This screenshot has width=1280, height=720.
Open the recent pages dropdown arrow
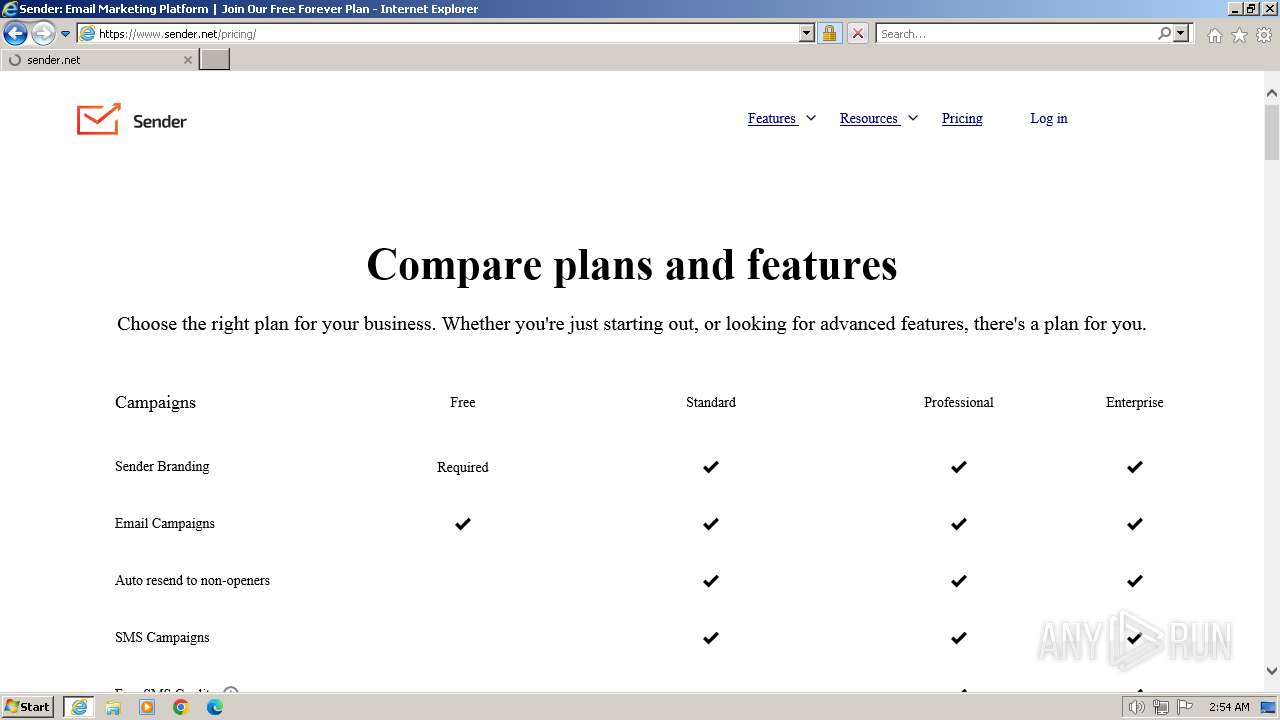tap(66, 34)
